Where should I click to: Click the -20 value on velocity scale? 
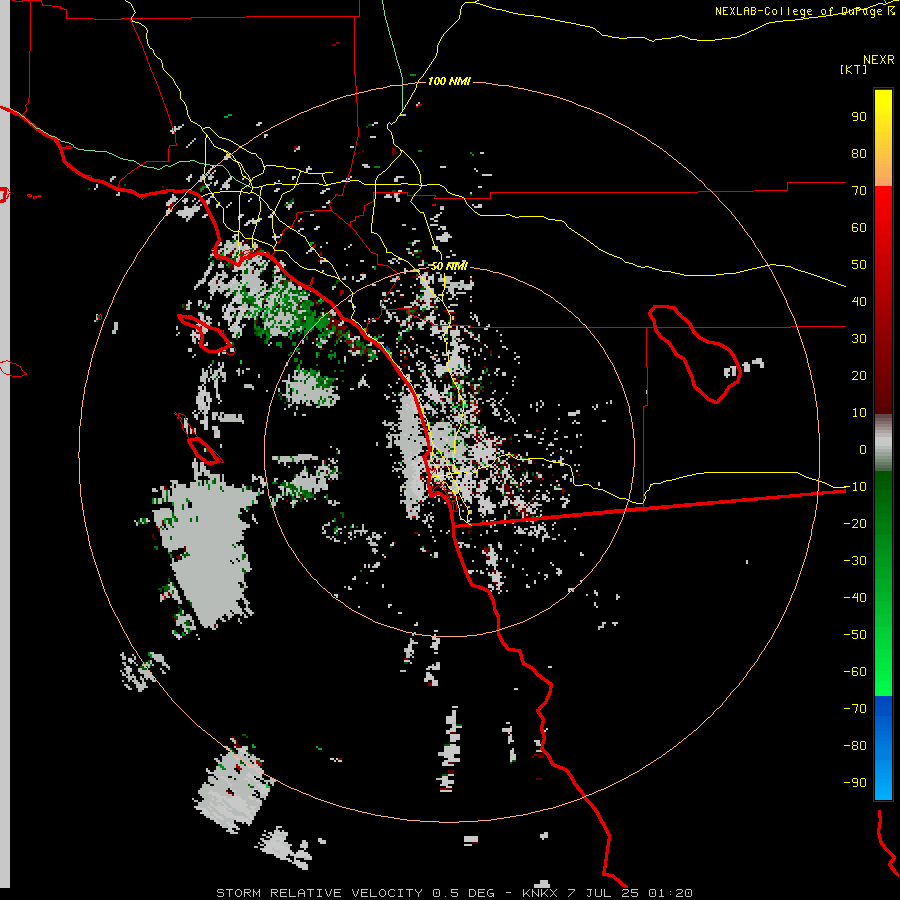click(x=855, y=523)
